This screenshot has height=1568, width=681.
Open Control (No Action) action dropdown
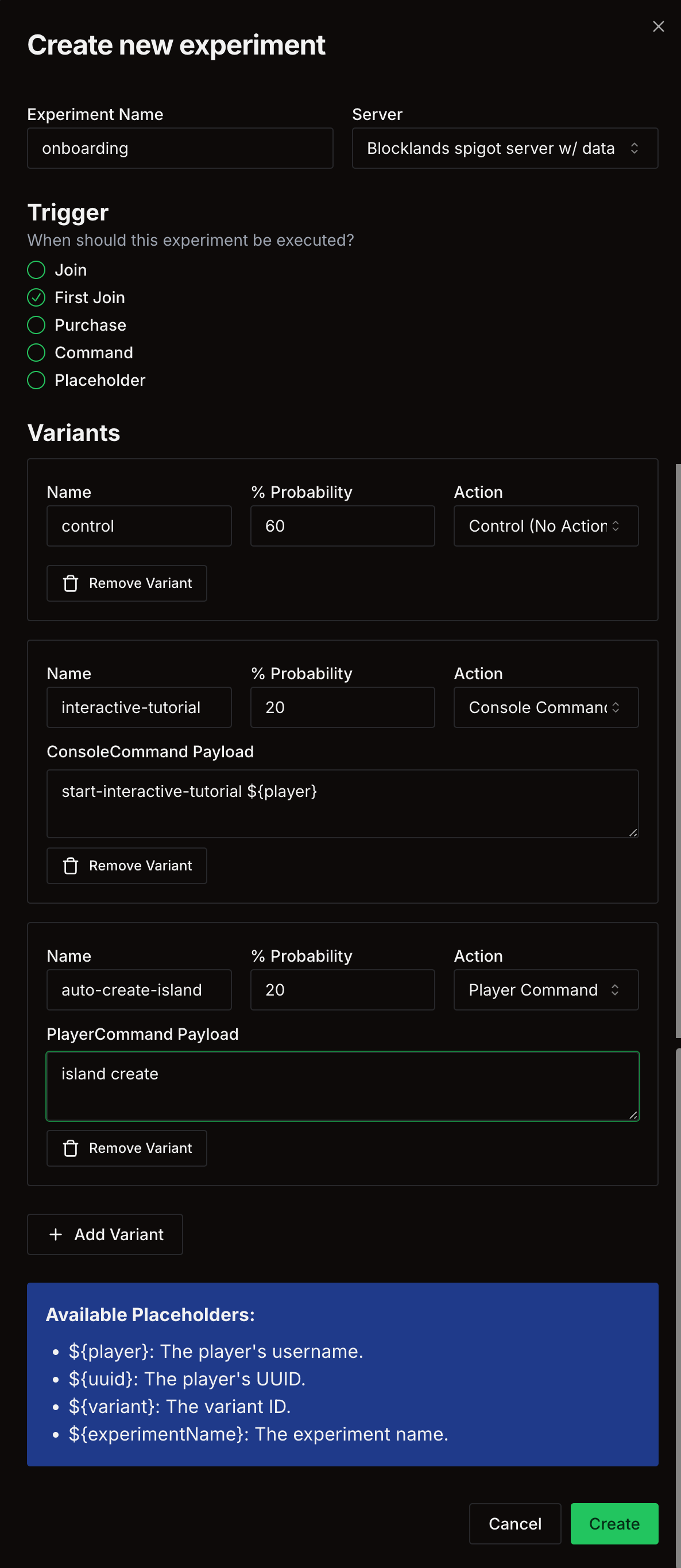(545, 526)
